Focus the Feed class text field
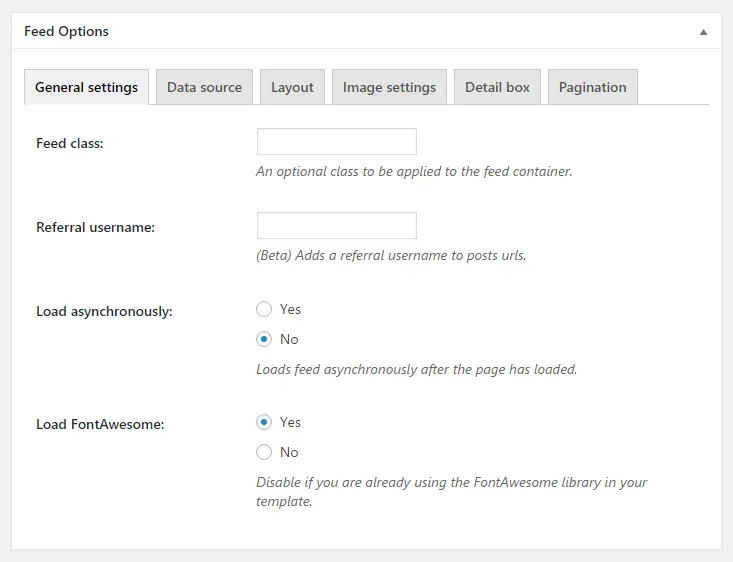The image size is (733, 562). click(337, 142)
